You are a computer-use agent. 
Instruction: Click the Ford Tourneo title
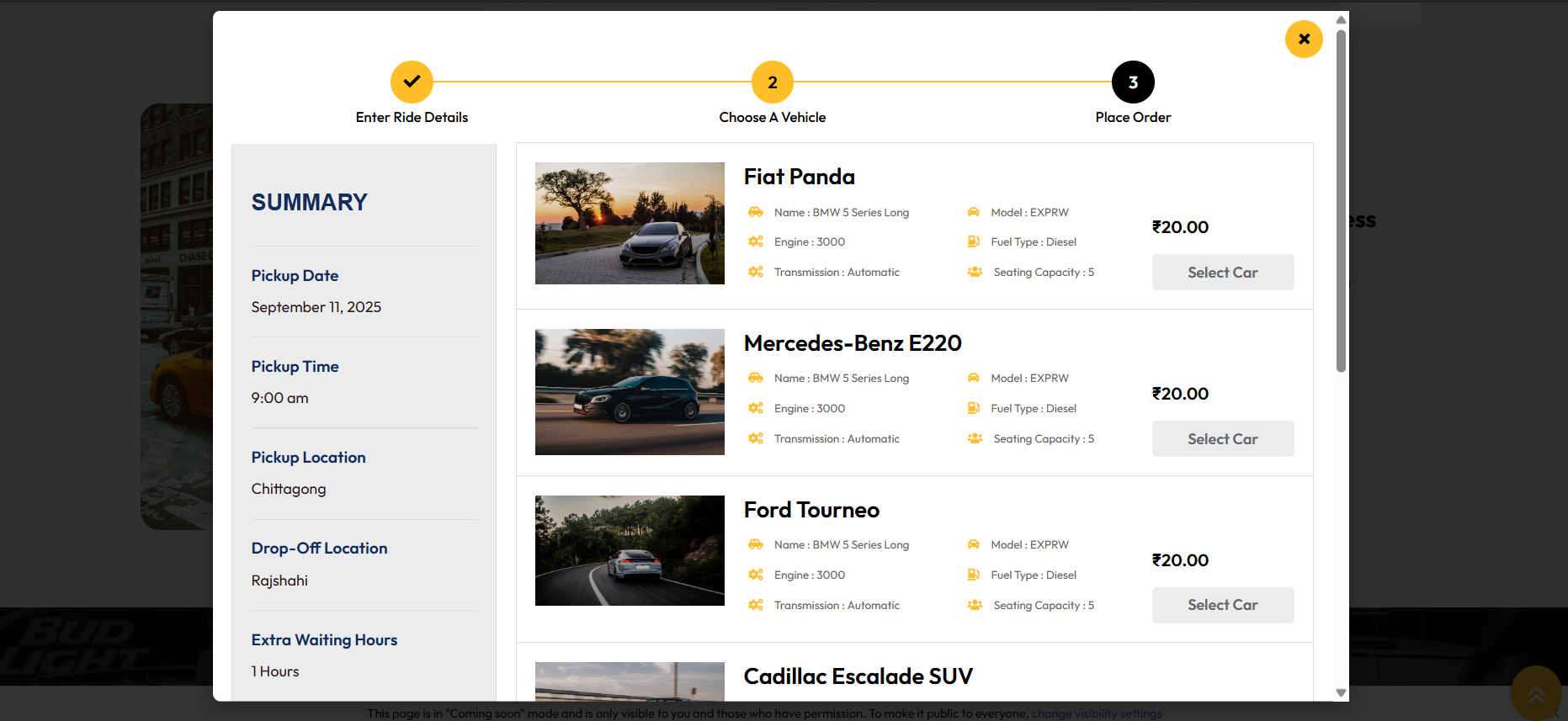[x=811, y=510]
